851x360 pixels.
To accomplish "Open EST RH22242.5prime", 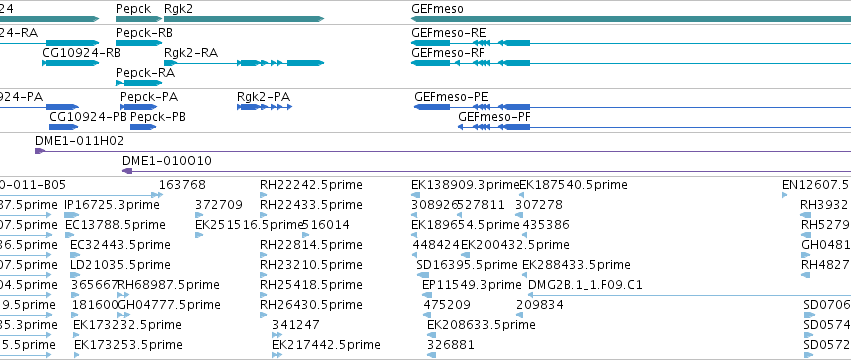I will pos(311,185).
